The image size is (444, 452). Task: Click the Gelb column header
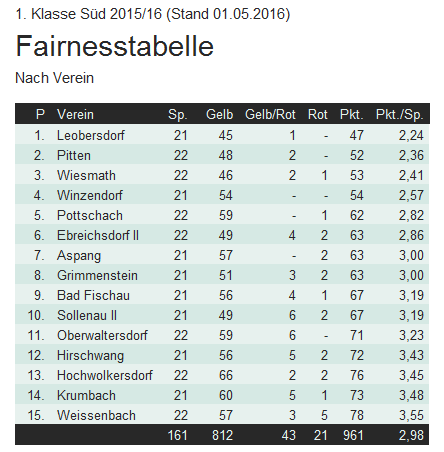coord(219,114)
